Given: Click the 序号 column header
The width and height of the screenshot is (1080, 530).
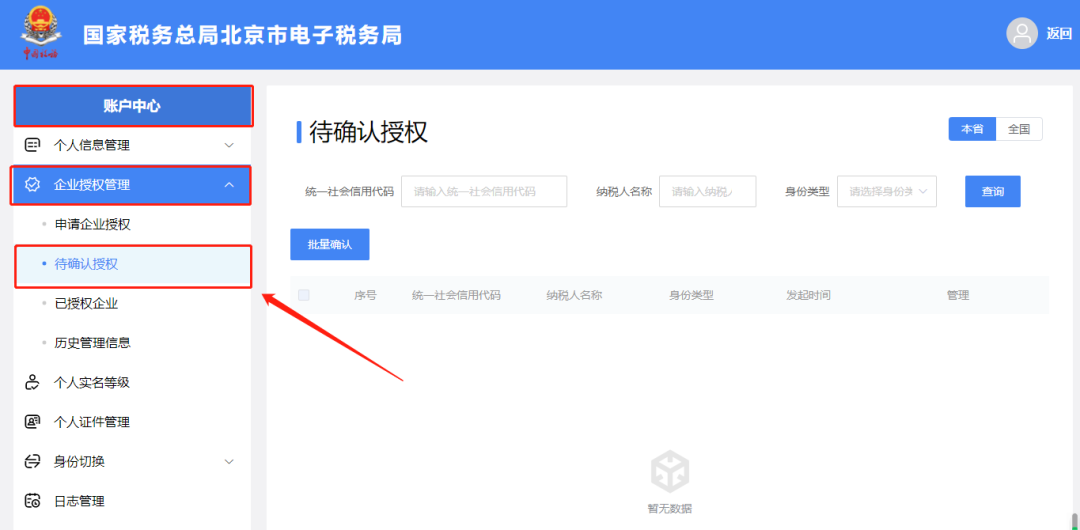Looking at the screenshot, I should [x=365, y=296].
